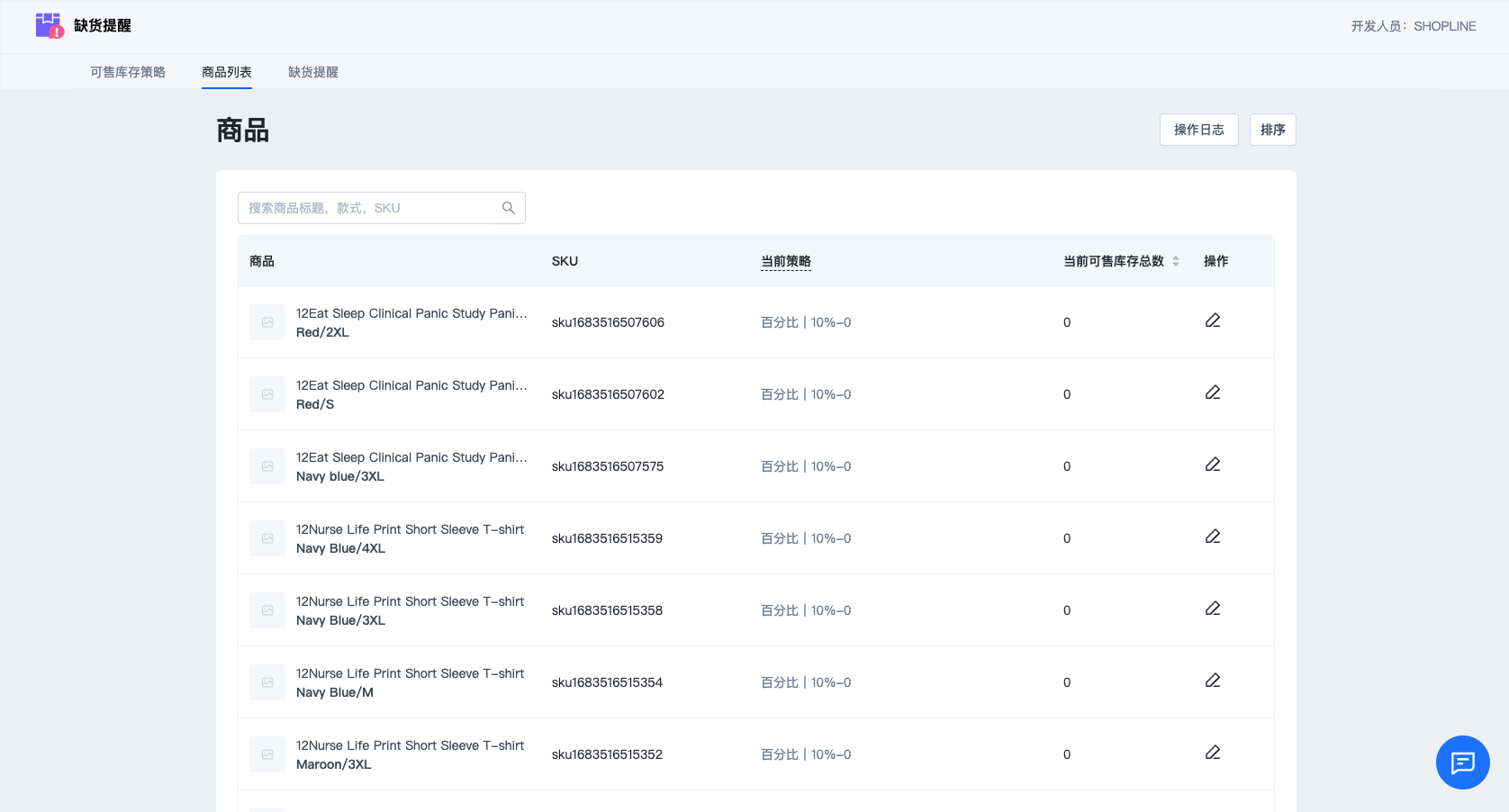The height and width of the screenshot is (812, 1509).
Task: Click the SKU column header
Action: pyautogui.click(x=565, y=261)
